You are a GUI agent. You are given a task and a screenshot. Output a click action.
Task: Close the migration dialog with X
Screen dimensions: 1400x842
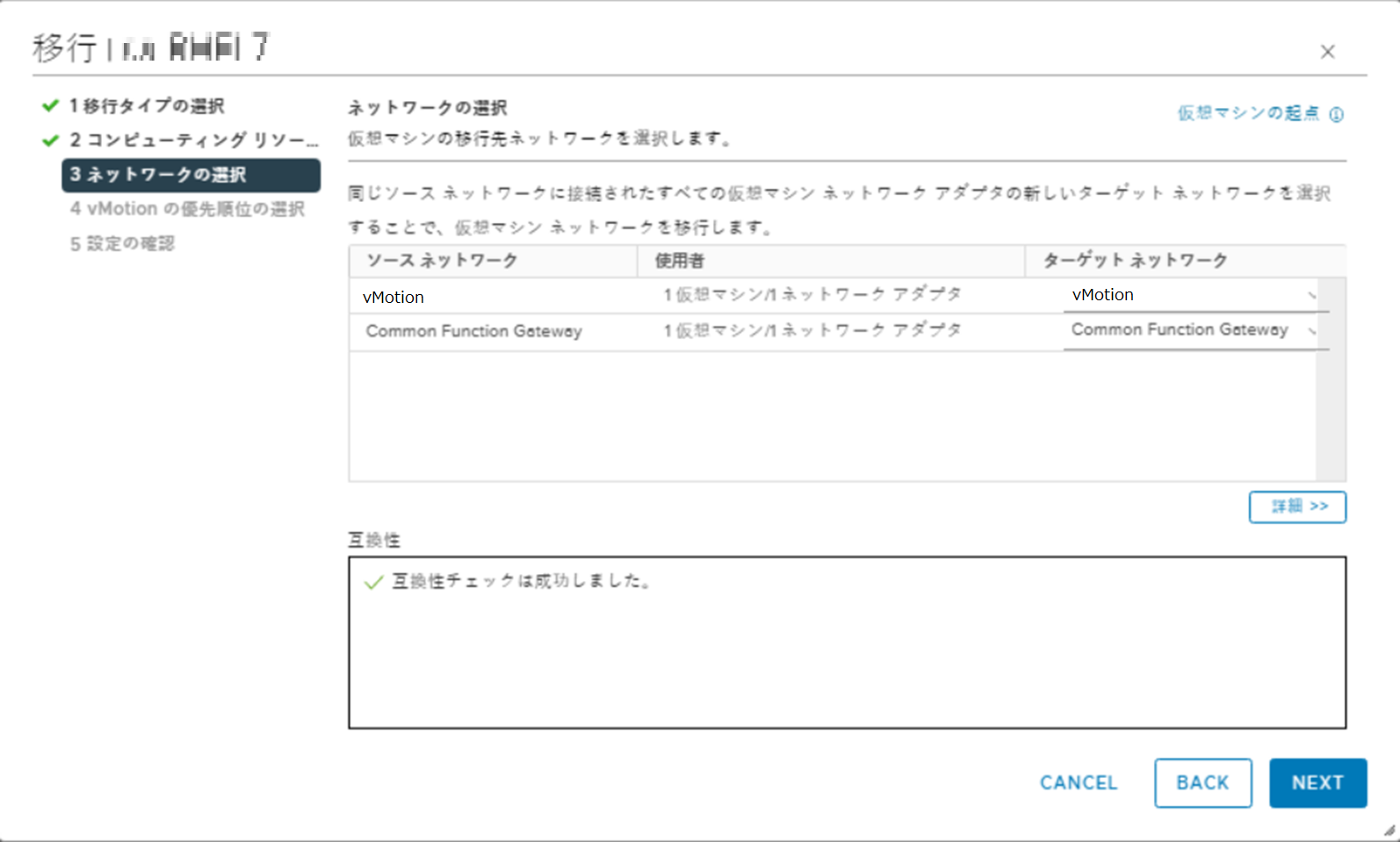(x=1327, y=52)
